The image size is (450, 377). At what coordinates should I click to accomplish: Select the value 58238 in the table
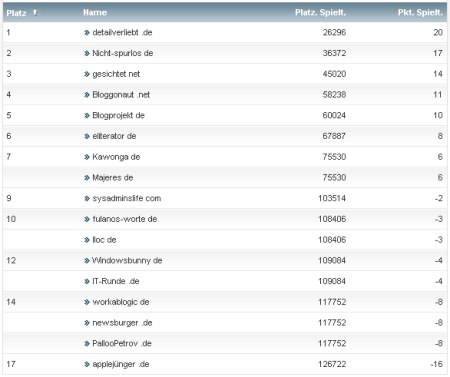334,95
